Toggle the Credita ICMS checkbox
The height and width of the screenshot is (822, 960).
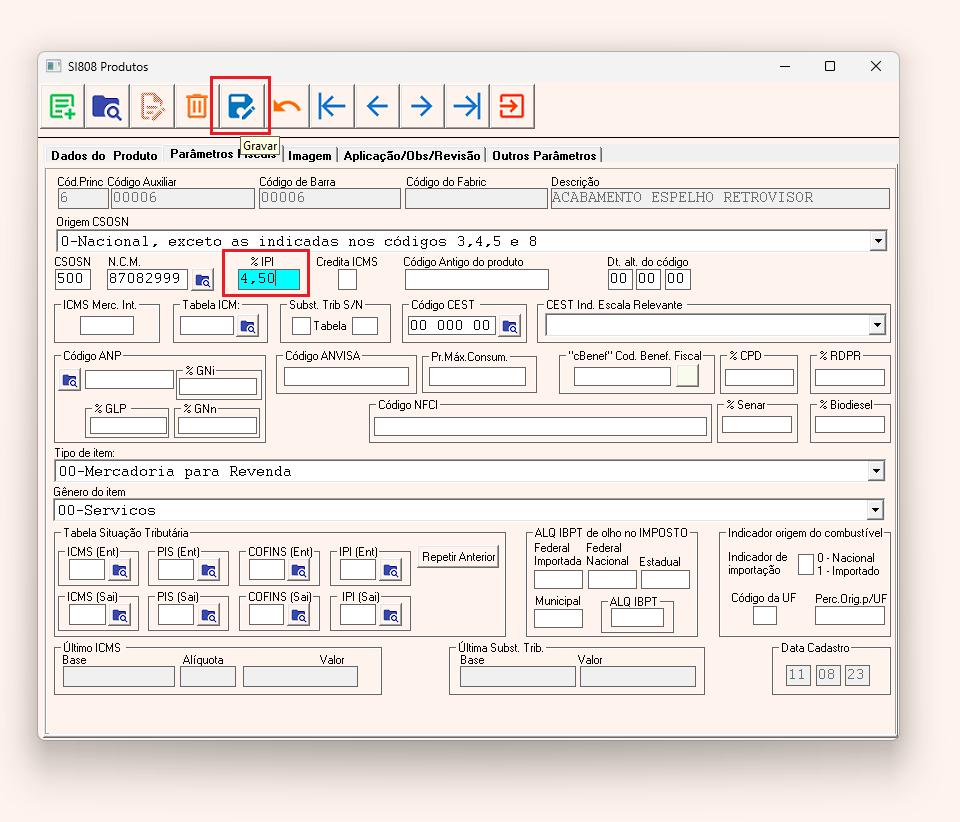pyautogui.click(x=347, y=279)
